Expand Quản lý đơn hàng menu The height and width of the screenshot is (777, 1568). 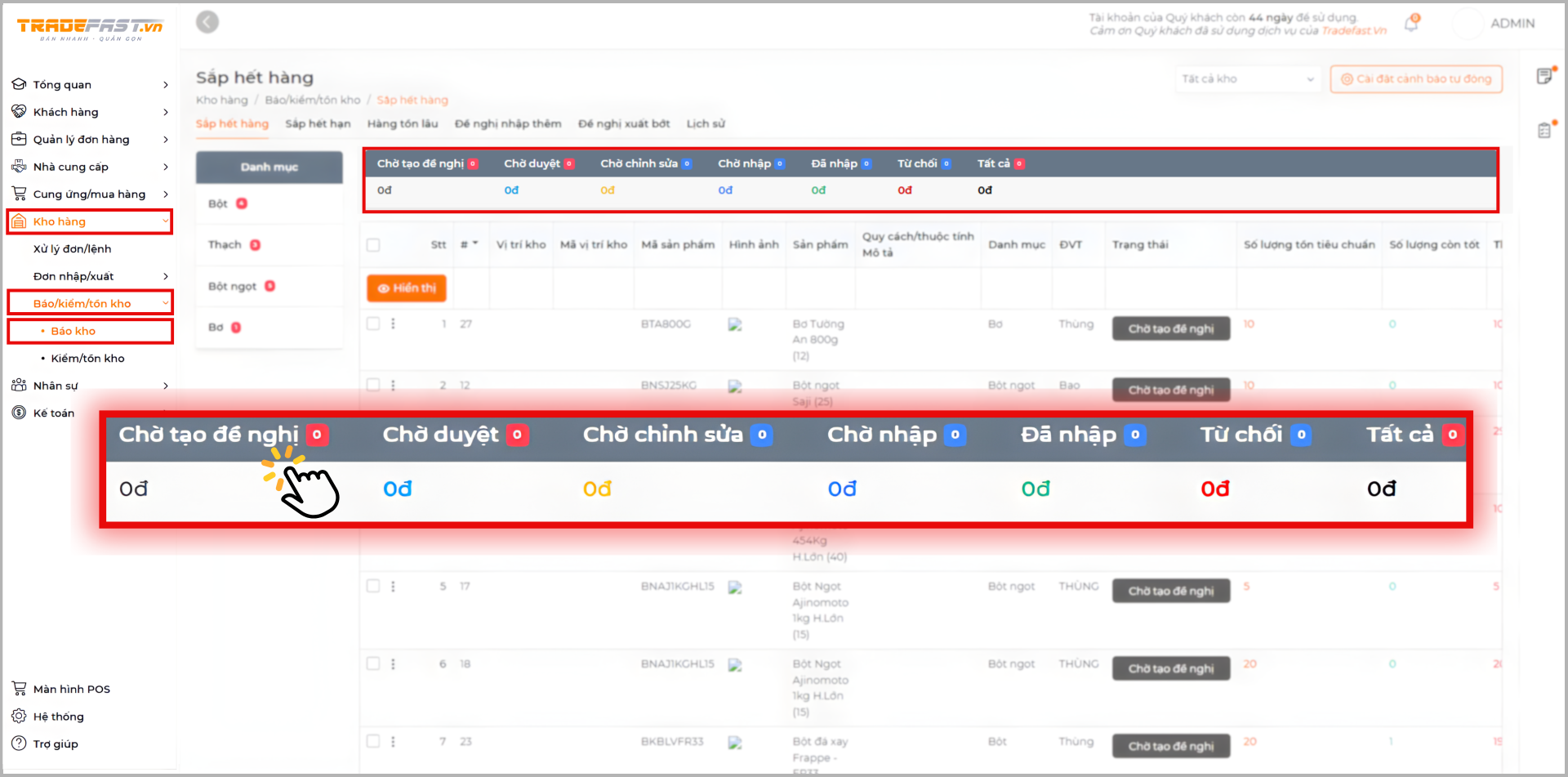tap(90, 140)
